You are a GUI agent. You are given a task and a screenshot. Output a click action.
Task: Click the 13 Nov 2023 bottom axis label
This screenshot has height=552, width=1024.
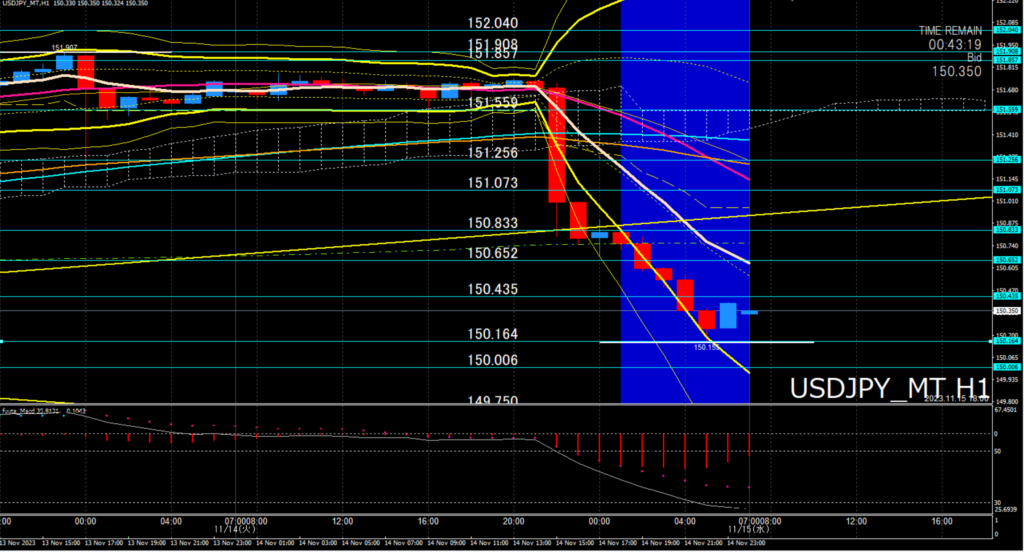tap(18, 543)
